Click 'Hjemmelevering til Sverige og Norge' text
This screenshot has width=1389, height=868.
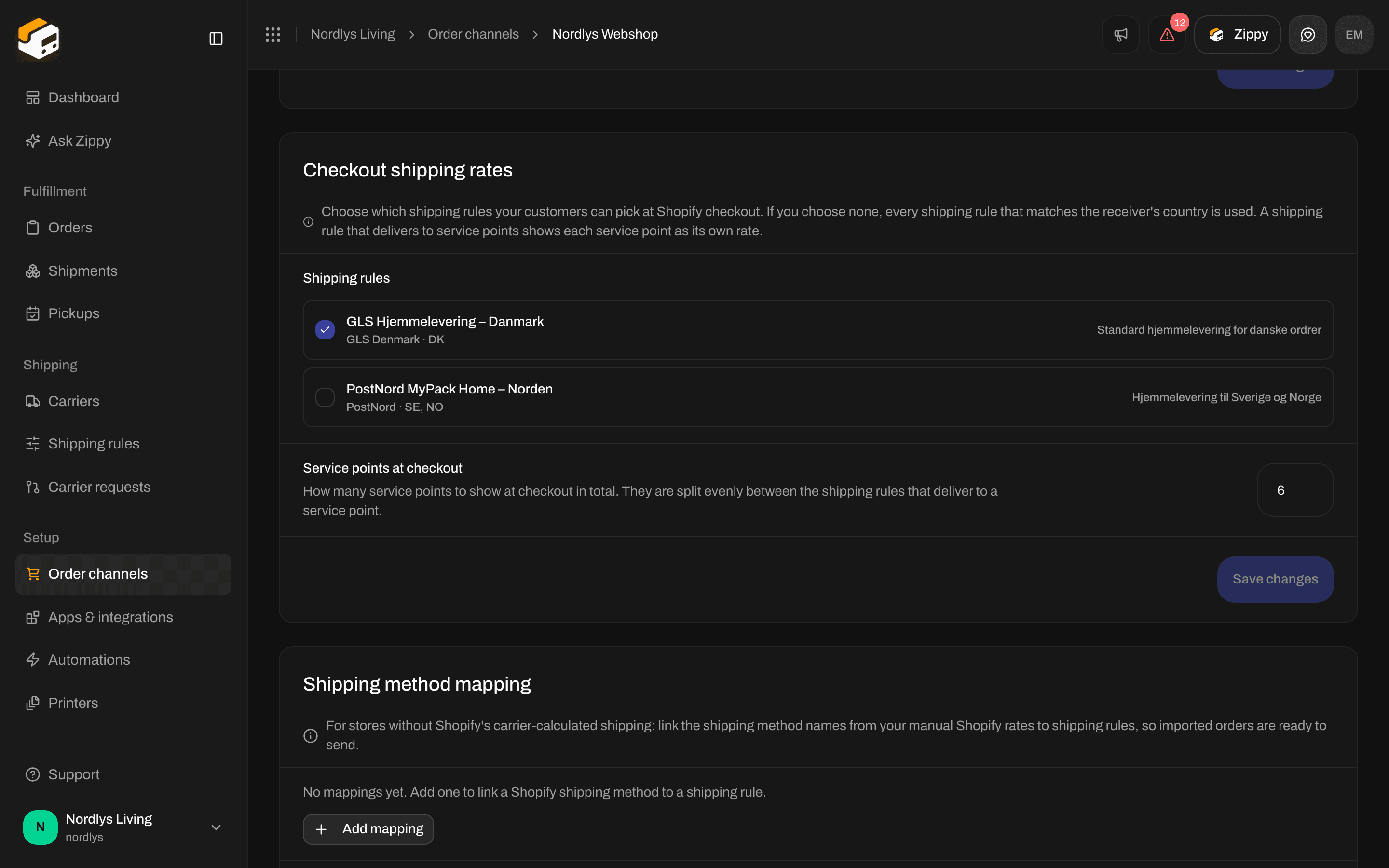click(1226, 397)
